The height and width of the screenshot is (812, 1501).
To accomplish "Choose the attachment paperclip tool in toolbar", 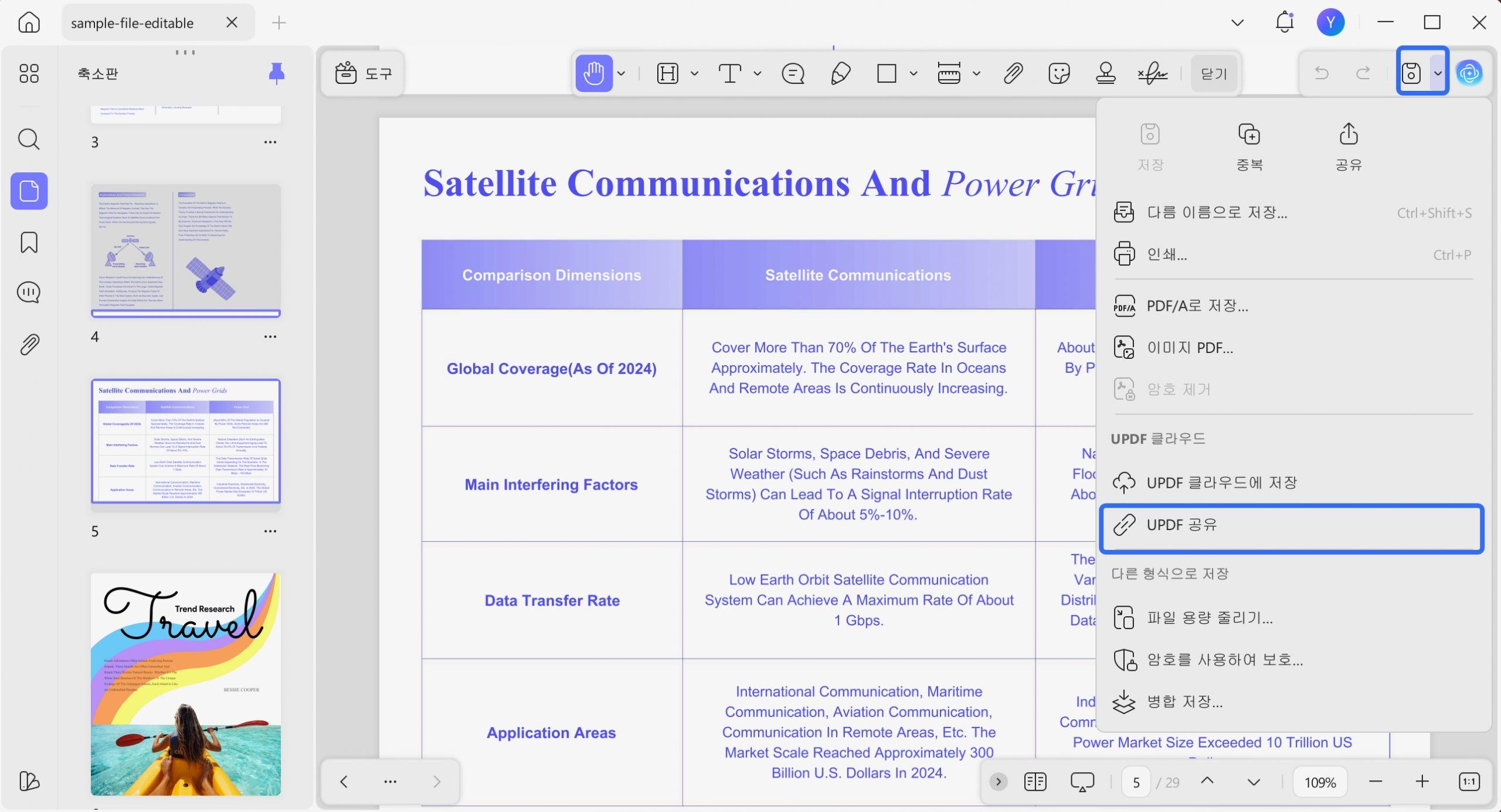I will [x=1013, y=73].
